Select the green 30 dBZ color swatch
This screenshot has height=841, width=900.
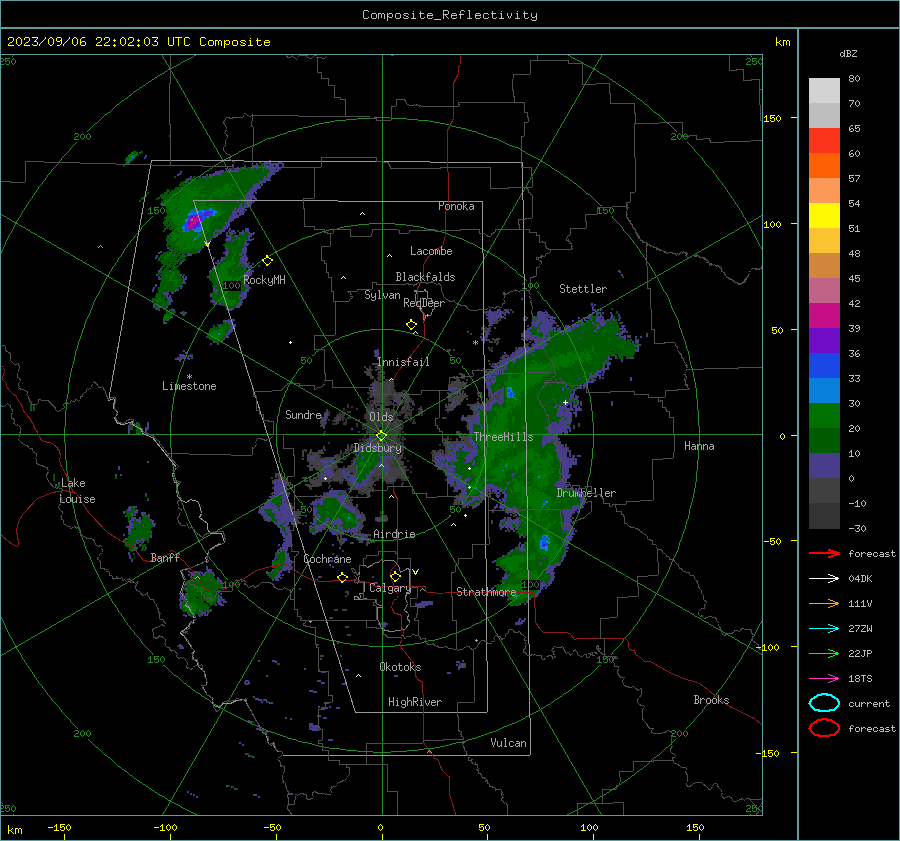[x=824, y=415]
